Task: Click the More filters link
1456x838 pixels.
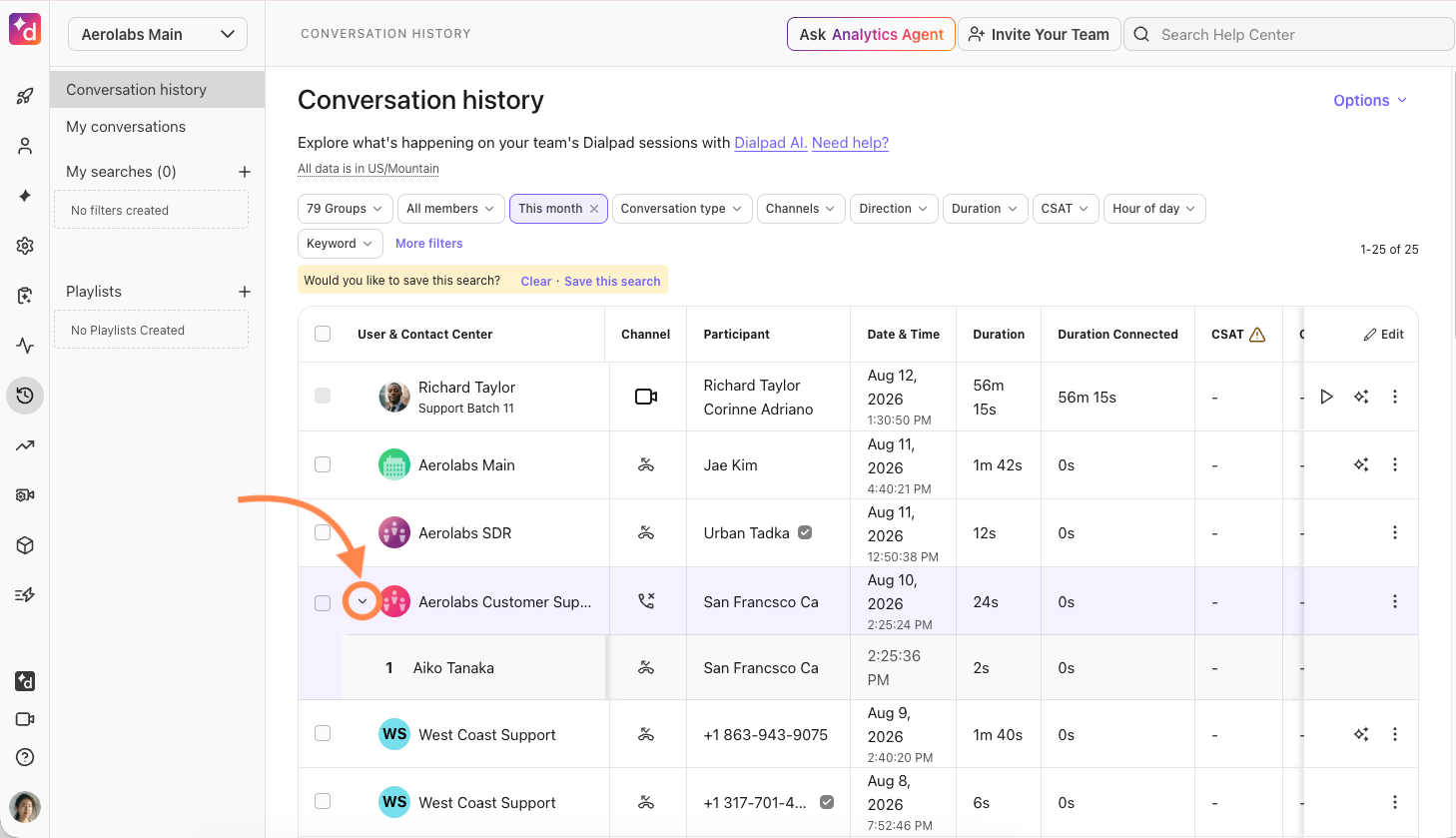Action: click(x=429, y=244)
